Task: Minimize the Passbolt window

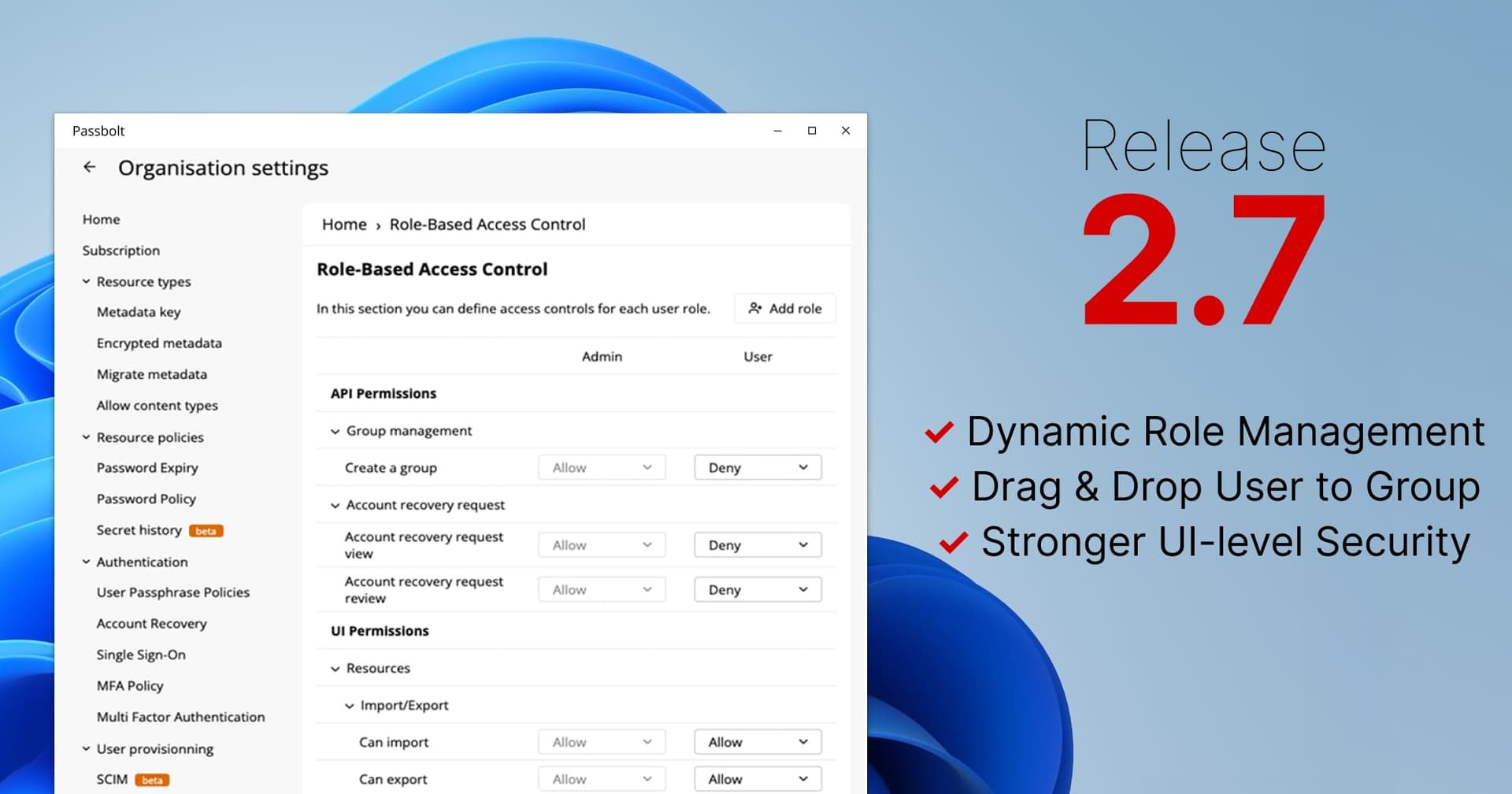Action: click(777, 131)
